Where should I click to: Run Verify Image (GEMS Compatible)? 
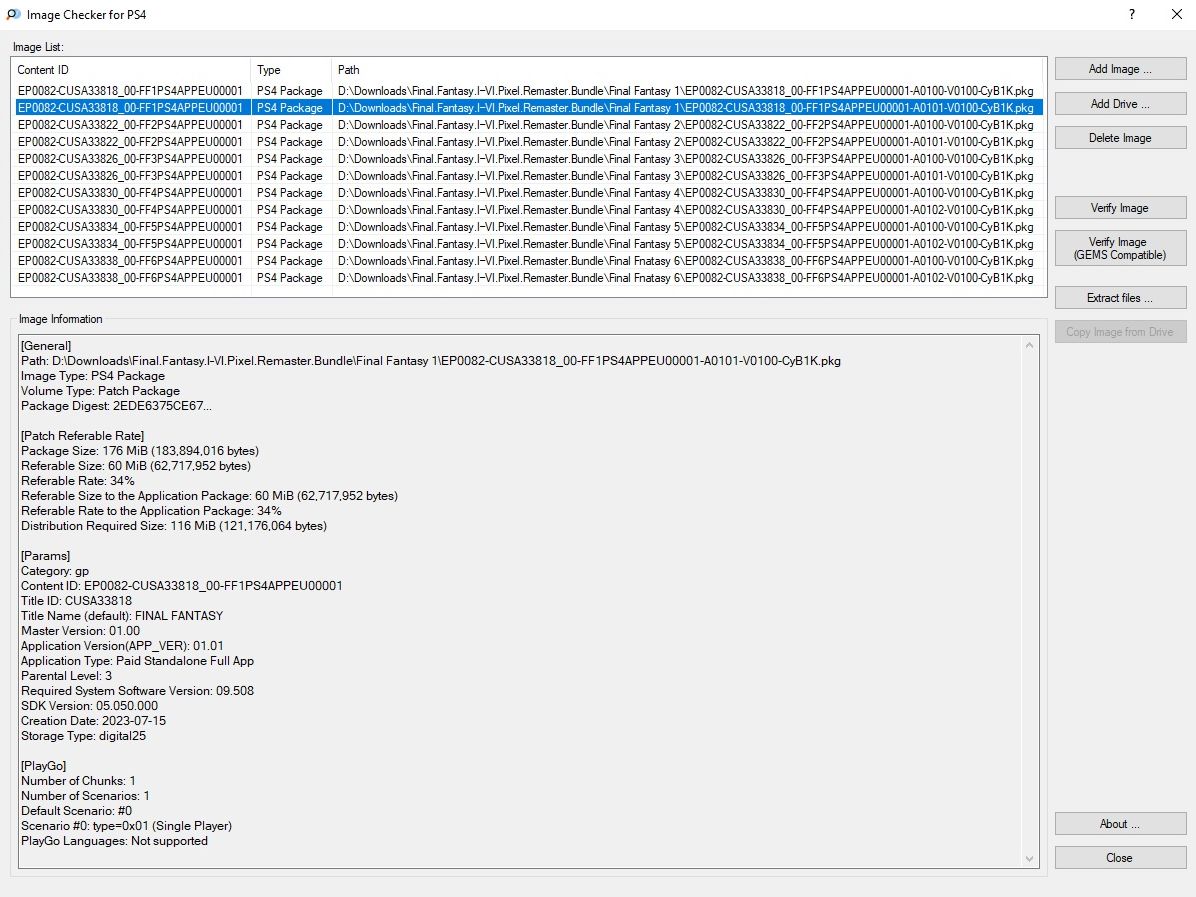click(x=1120, y=248)
